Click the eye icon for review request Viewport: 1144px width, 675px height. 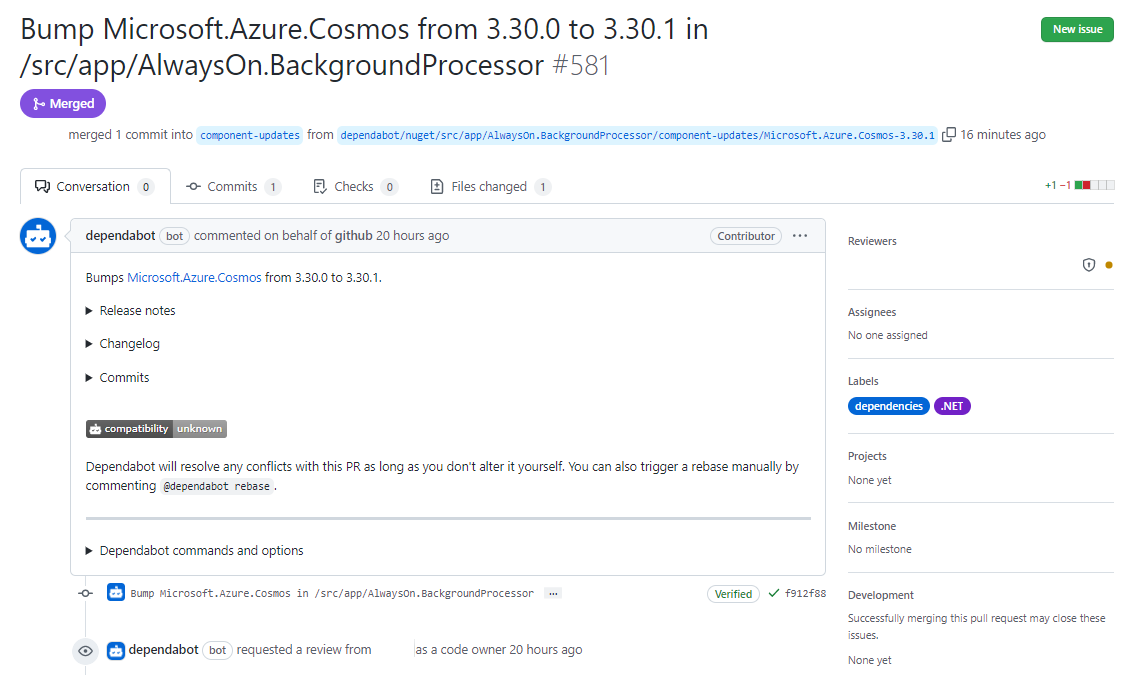click(x=86, y=650)
